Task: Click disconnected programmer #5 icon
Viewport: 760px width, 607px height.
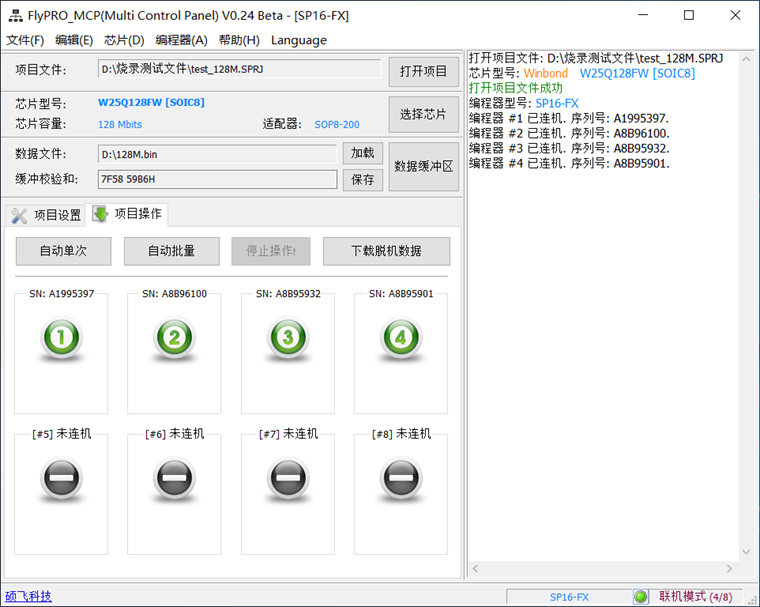Action: click(x=61, y=481)
